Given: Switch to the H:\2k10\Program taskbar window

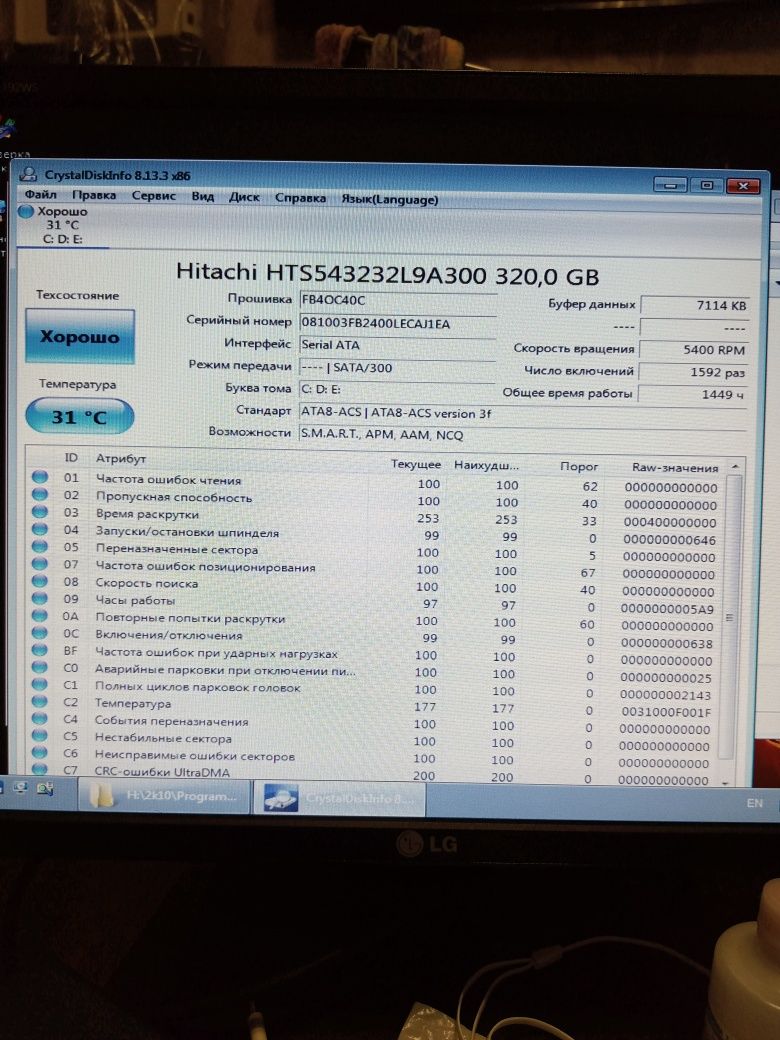Looking at the screenshot, I should 164,797.
